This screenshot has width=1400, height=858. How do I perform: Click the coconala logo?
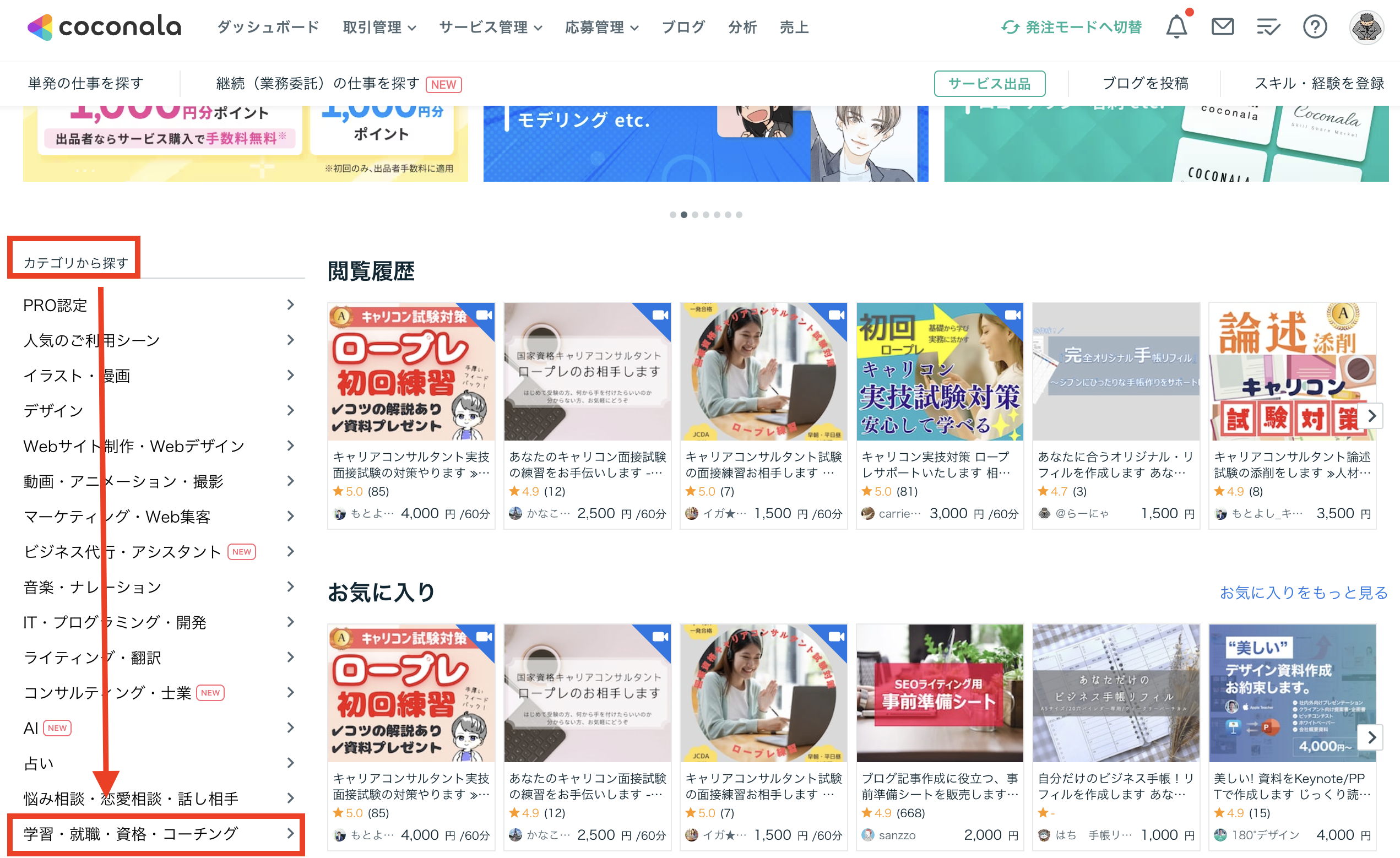[x=105, y=26]
